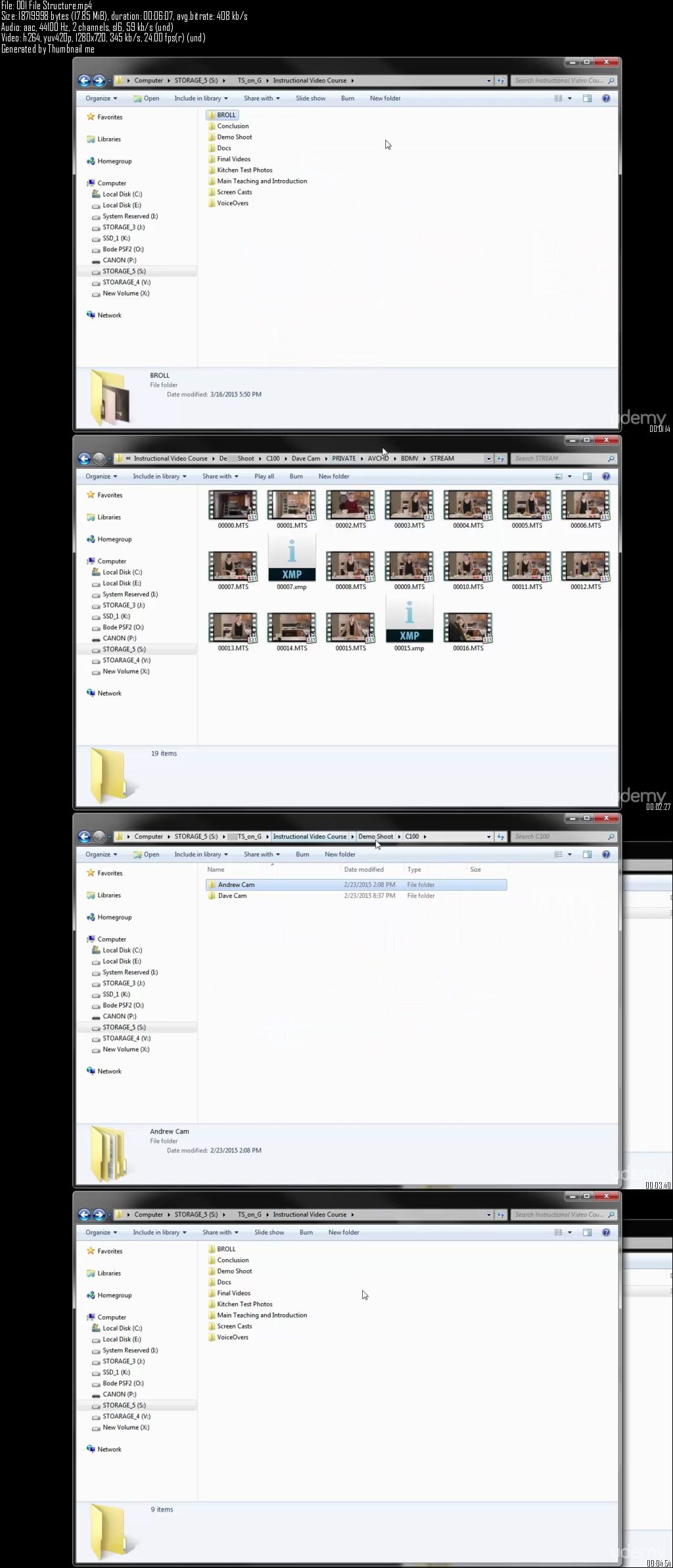Select the Dave Cam folder in the C100 list

[232, 896]
